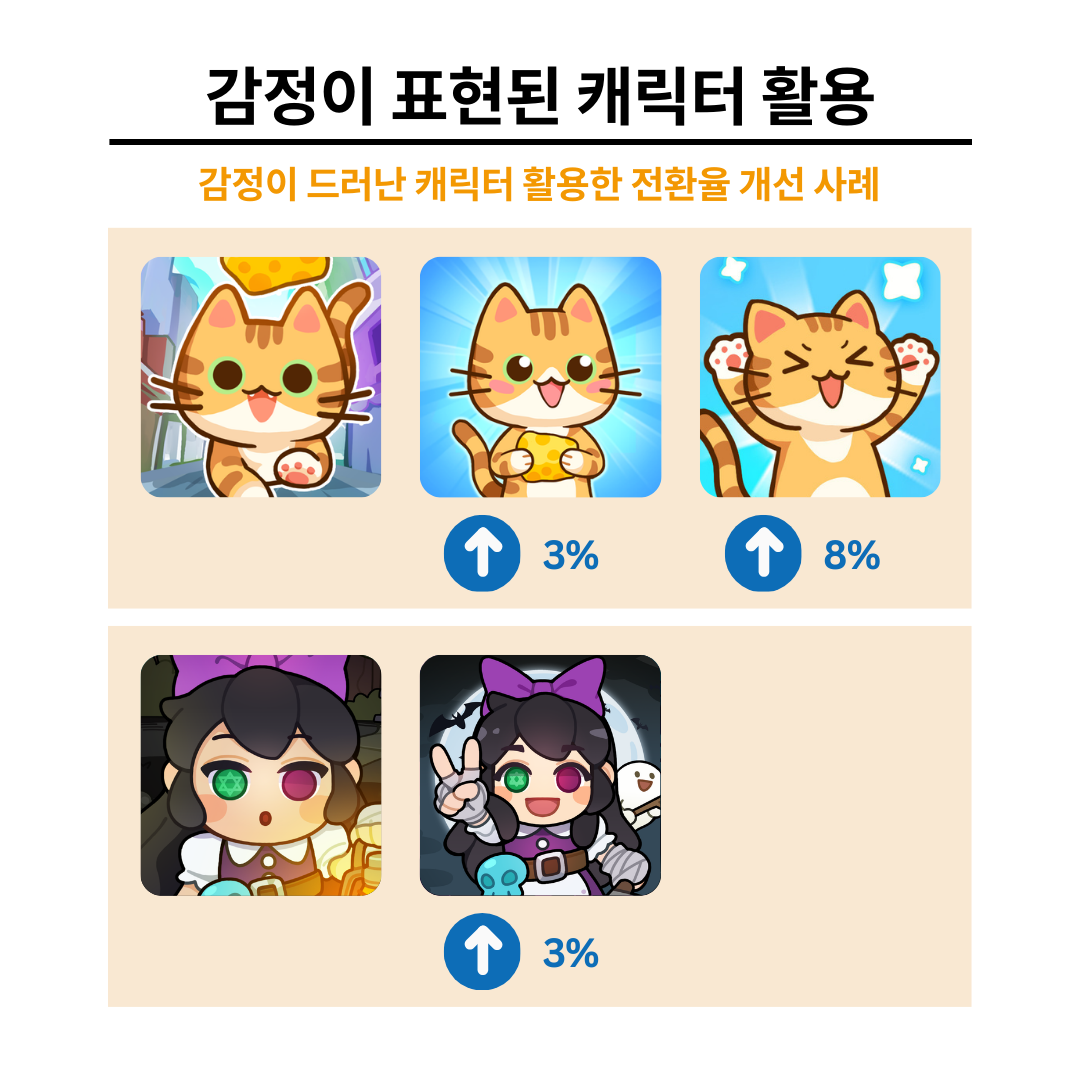Image resolution: width=1080 pixels, height=1080 pixels.
Task: Click the green star eye of surprised girl
Action: pos(229,784)
